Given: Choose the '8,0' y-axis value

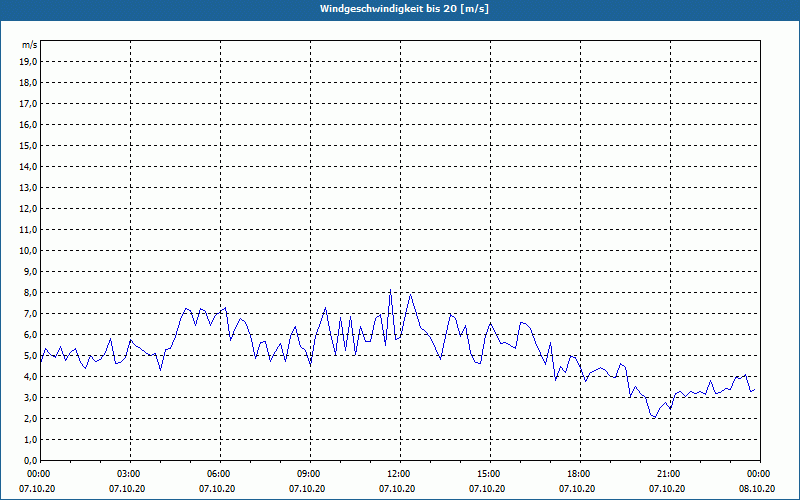Looking at the screenshot, I should pos(31,292).
